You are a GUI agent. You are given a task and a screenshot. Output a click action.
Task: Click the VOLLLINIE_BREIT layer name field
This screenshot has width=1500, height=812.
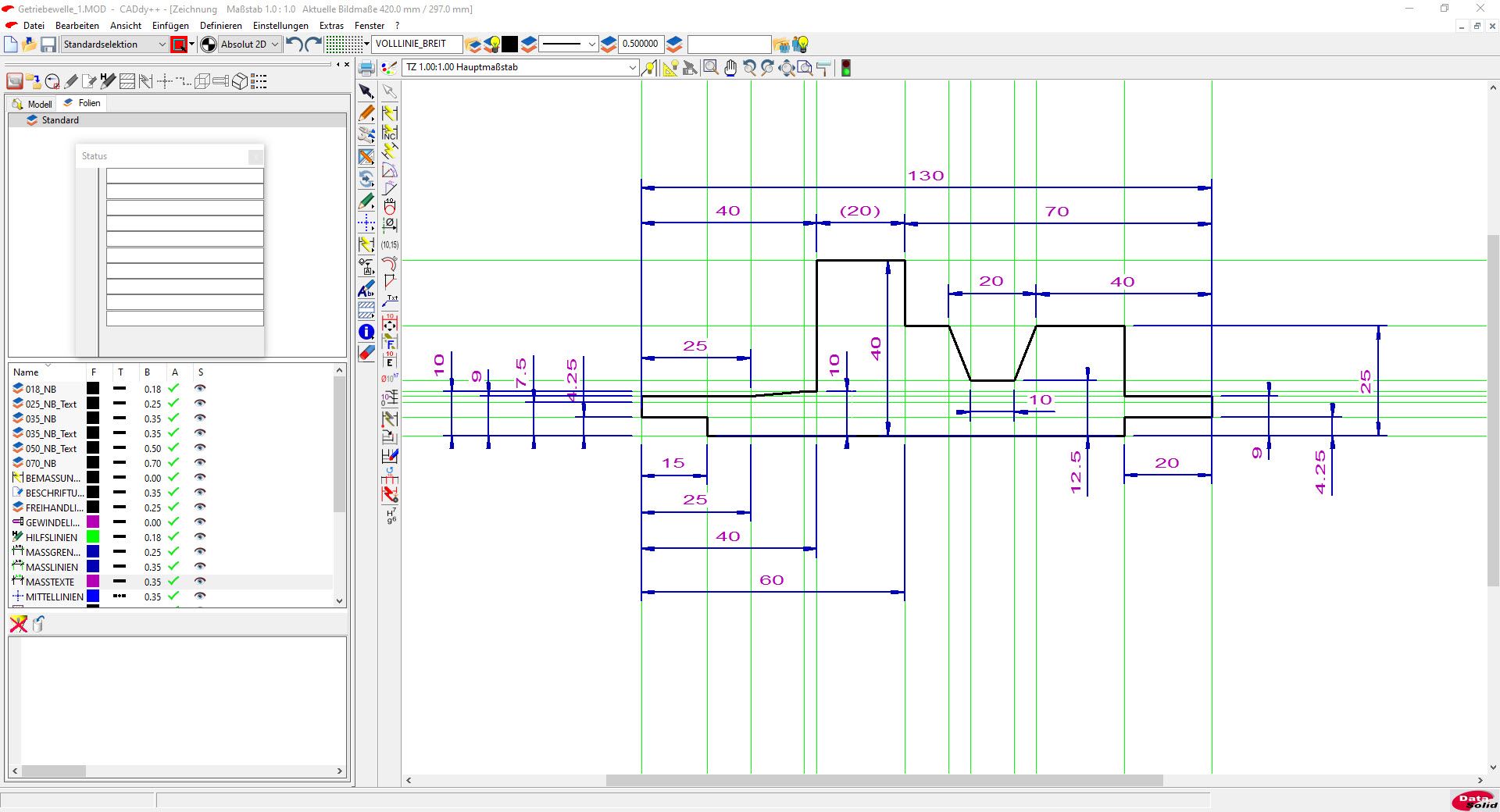[417, 45]
